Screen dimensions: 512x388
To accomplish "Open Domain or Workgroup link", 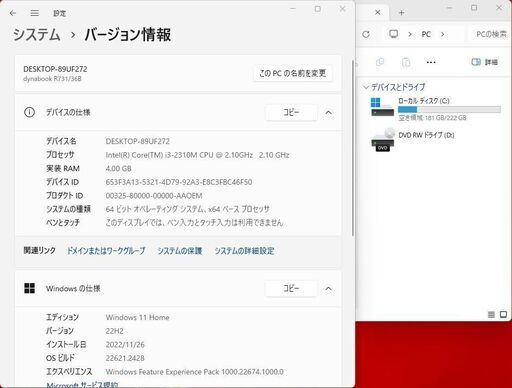I will (106, 251).
